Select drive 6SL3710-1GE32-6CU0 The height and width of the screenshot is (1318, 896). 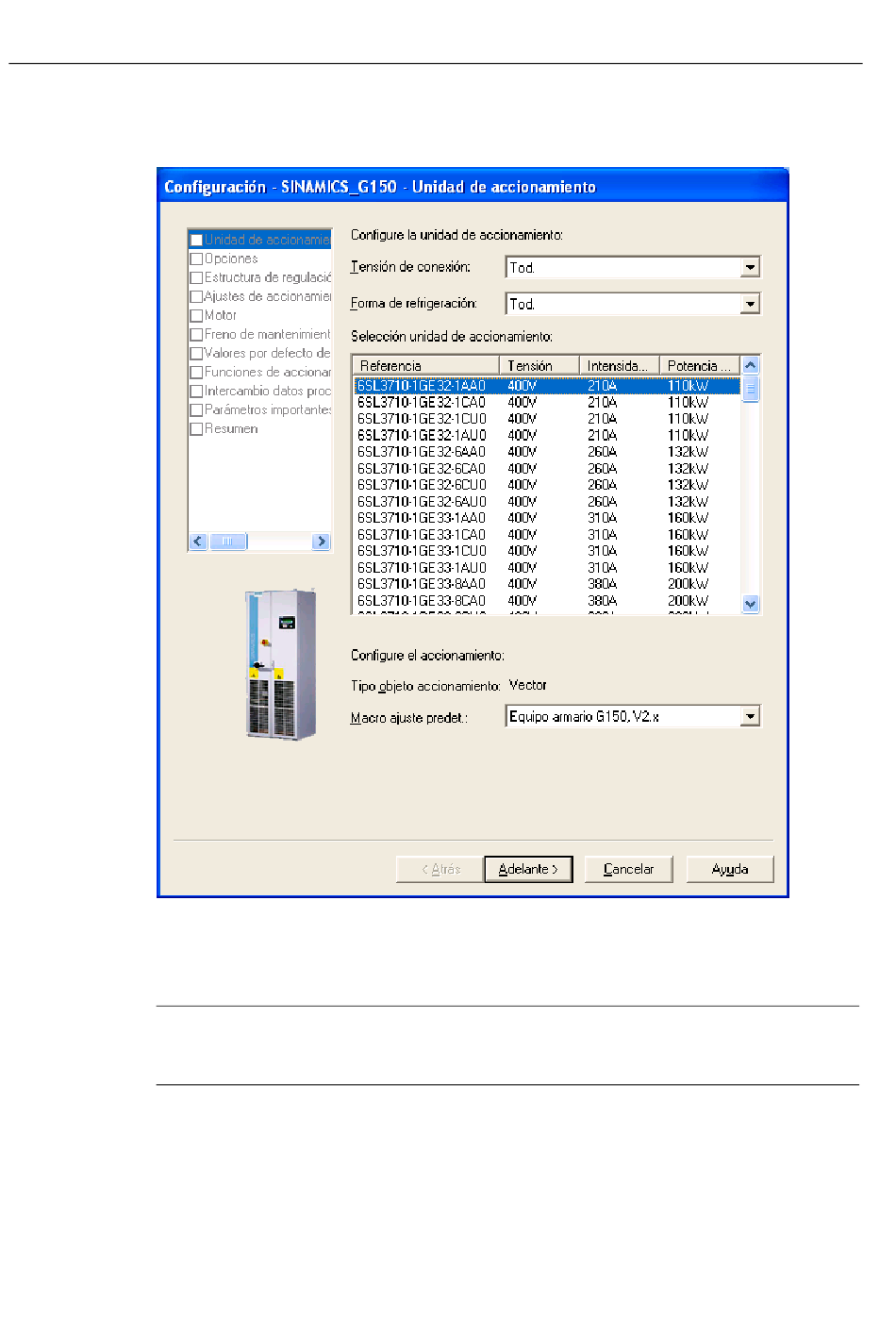click(546, 485)
